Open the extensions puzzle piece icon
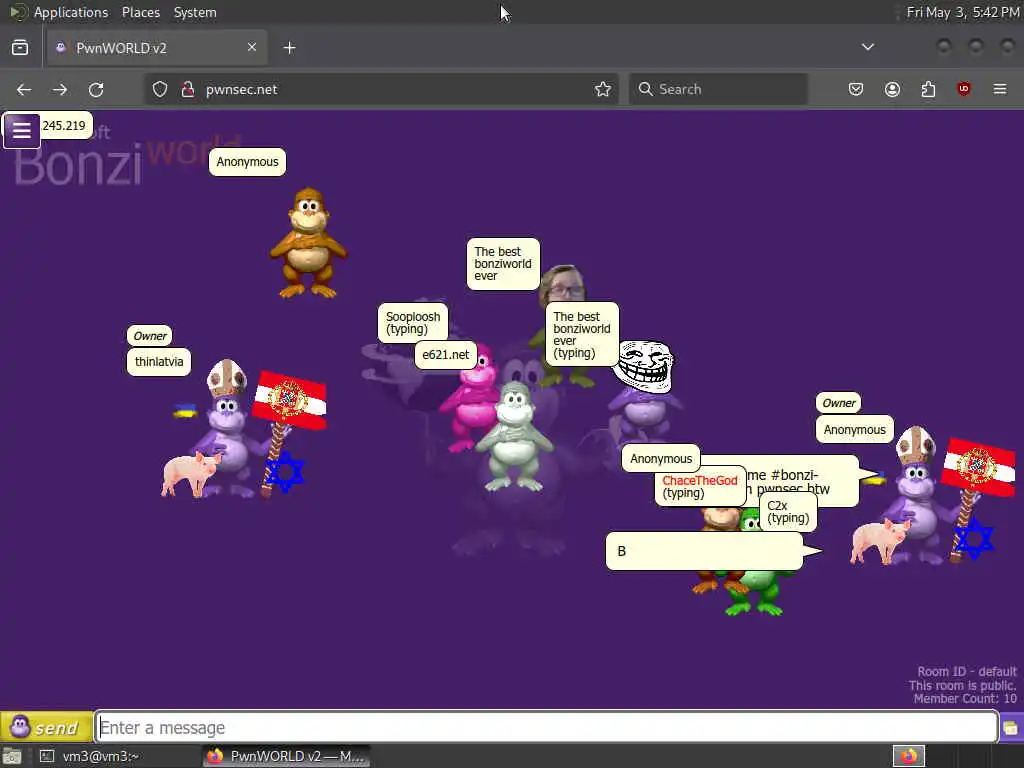This screenshot has width=1024, height=768. pos(928,89)
